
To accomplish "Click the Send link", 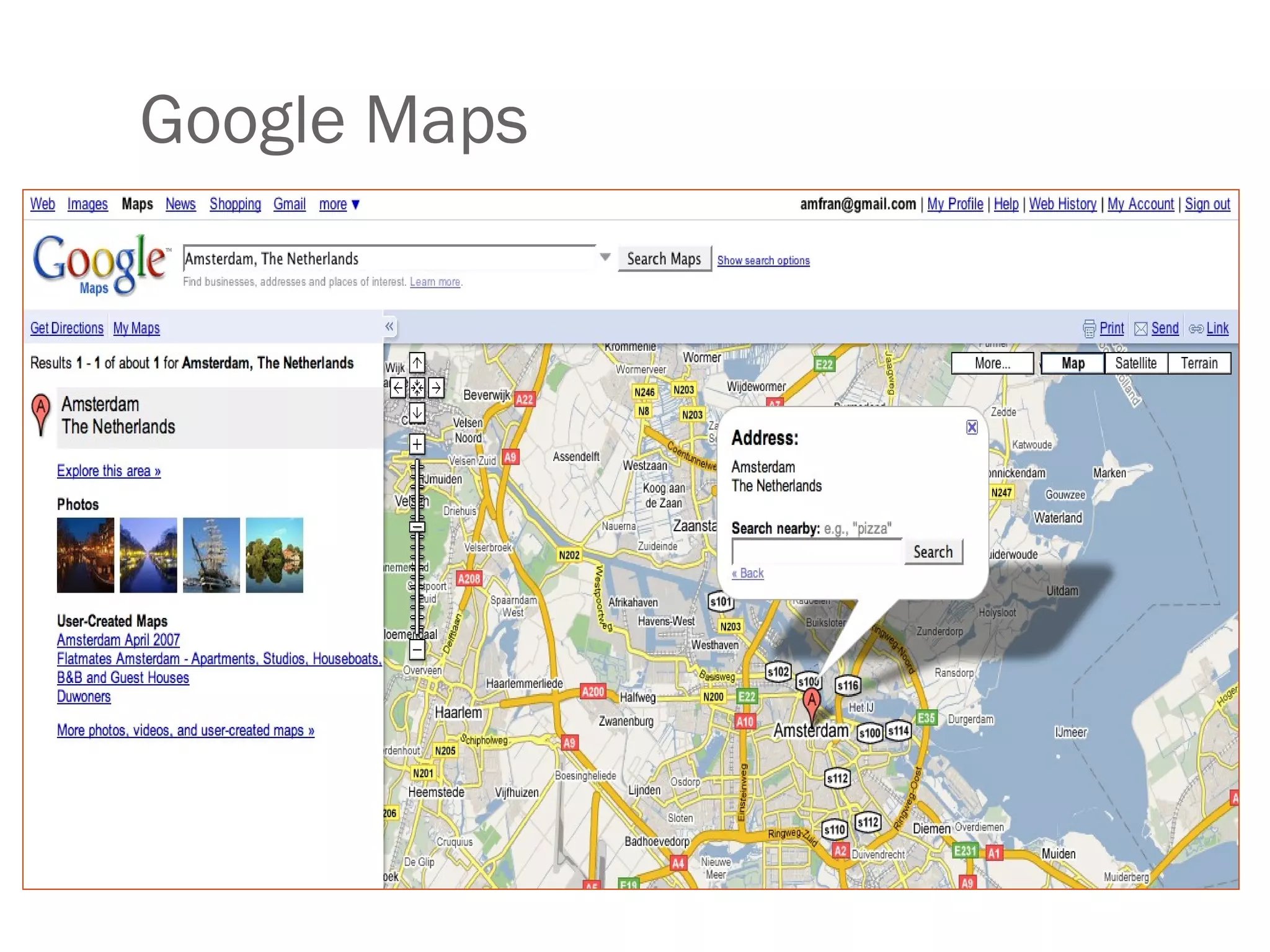I will 1165,328.
